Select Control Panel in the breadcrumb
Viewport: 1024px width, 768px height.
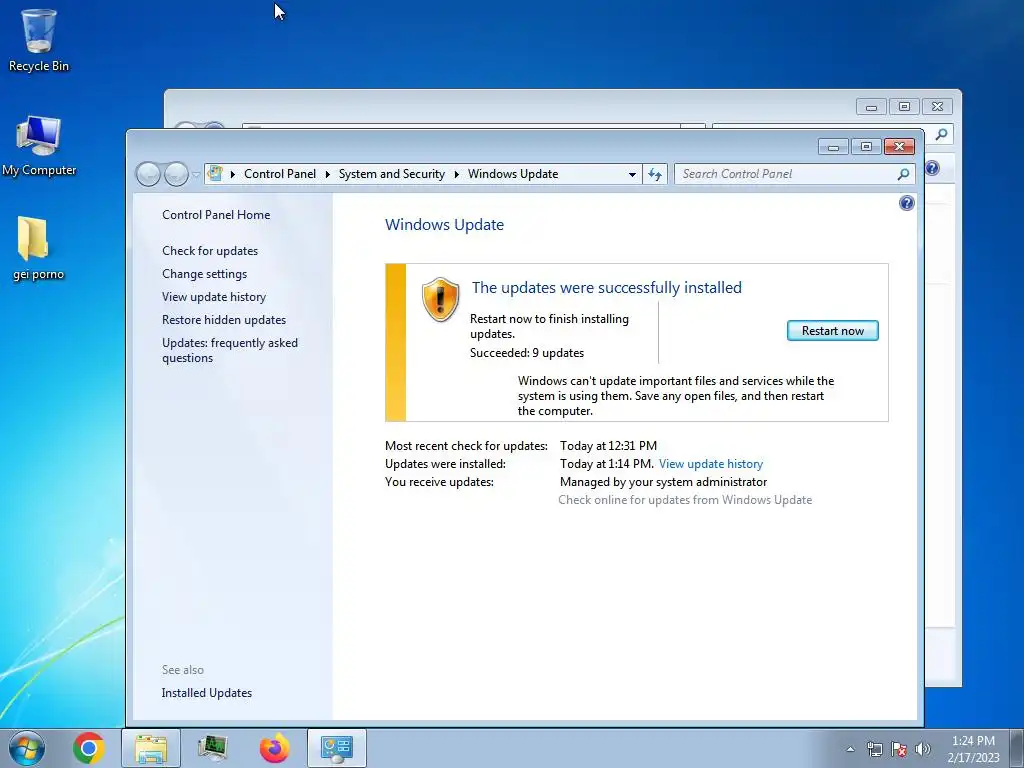point(280,174)
